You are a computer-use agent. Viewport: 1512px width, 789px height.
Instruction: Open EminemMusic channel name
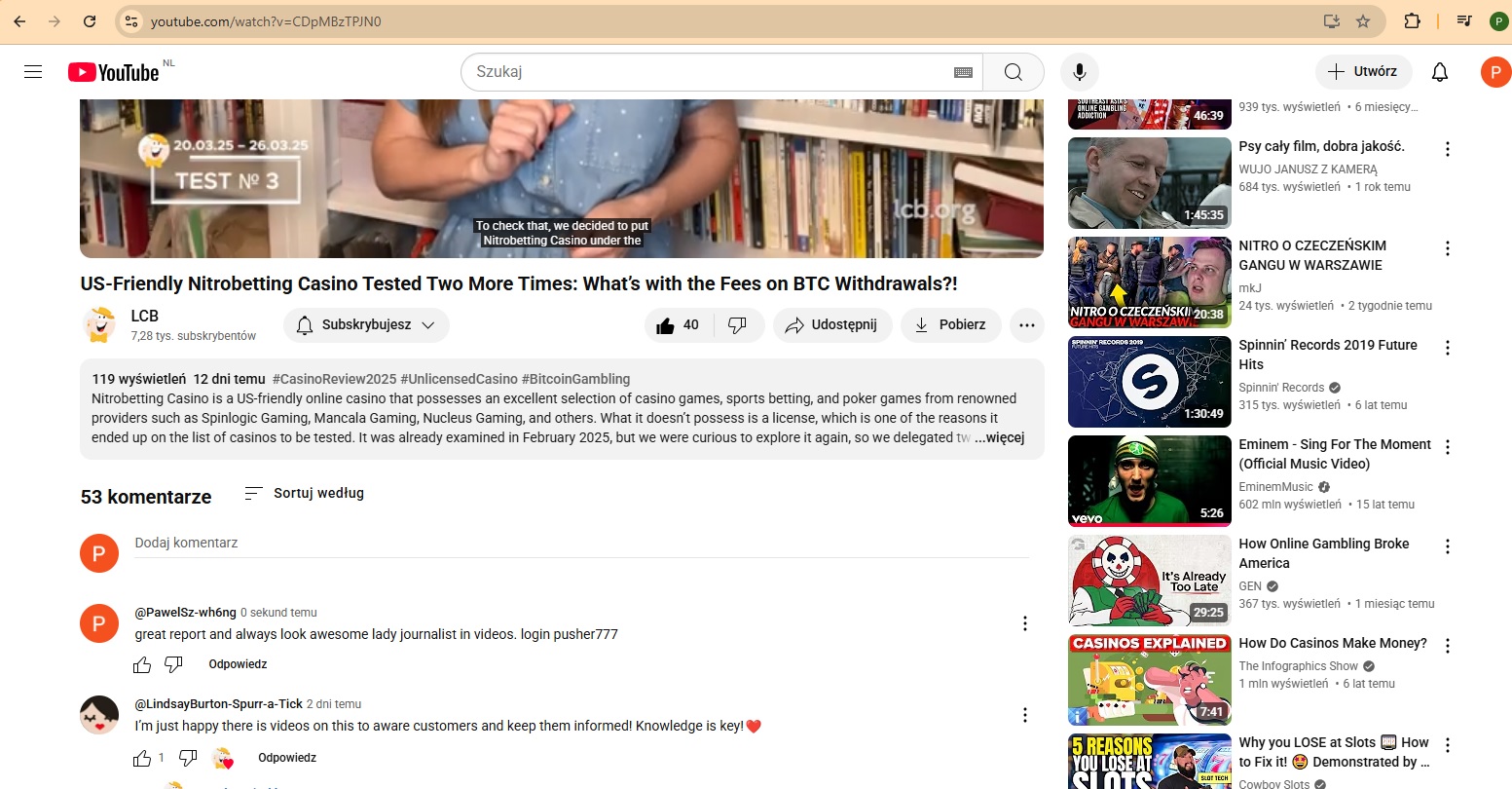point(1275,487)
